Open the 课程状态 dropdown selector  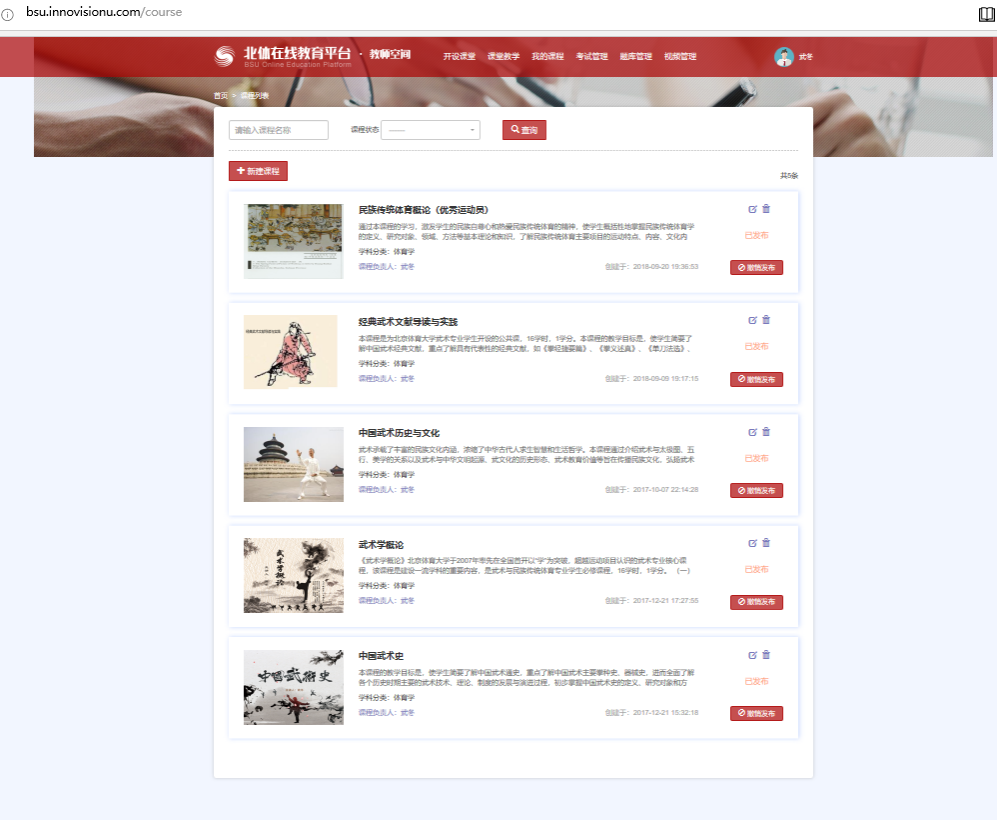point(430,130)
